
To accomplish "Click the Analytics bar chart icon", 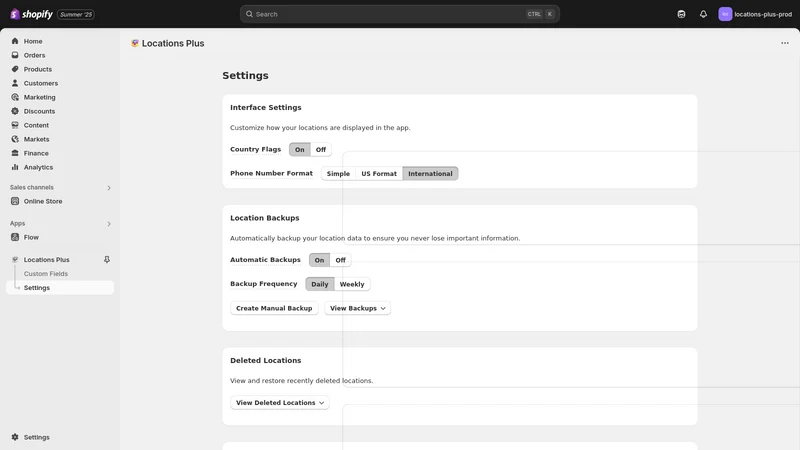I will coord(15,167).
